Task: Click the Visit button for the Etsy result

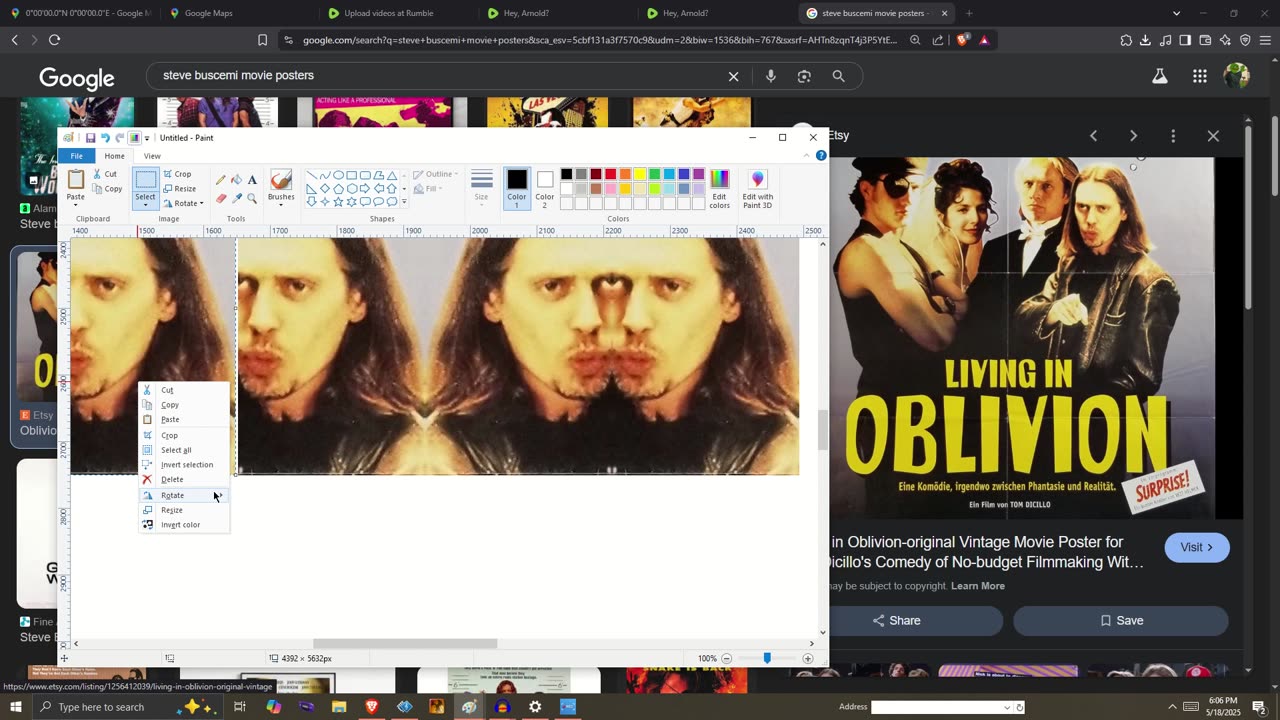Action: pyautogui.click(x=1197, y=547)
